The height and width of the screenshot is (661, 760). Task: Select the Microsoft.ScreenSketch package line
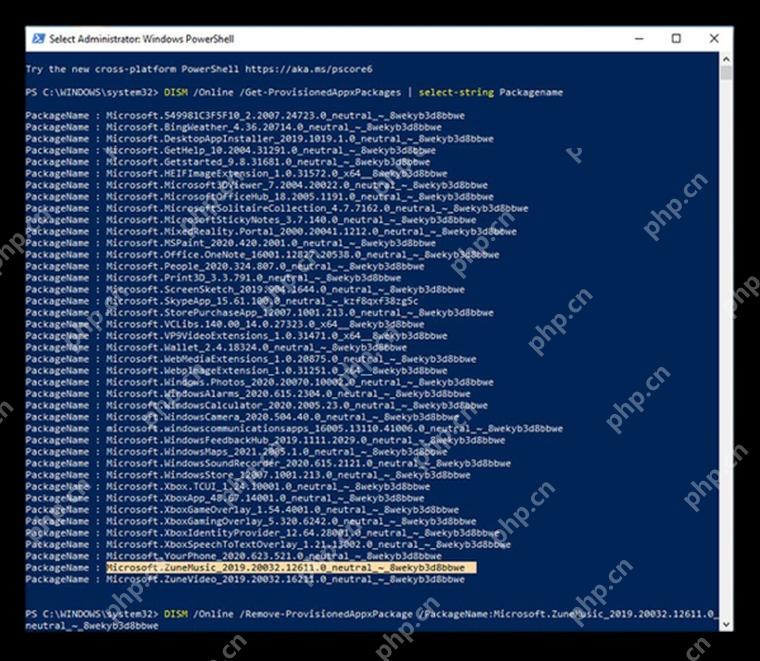[245, 289]
